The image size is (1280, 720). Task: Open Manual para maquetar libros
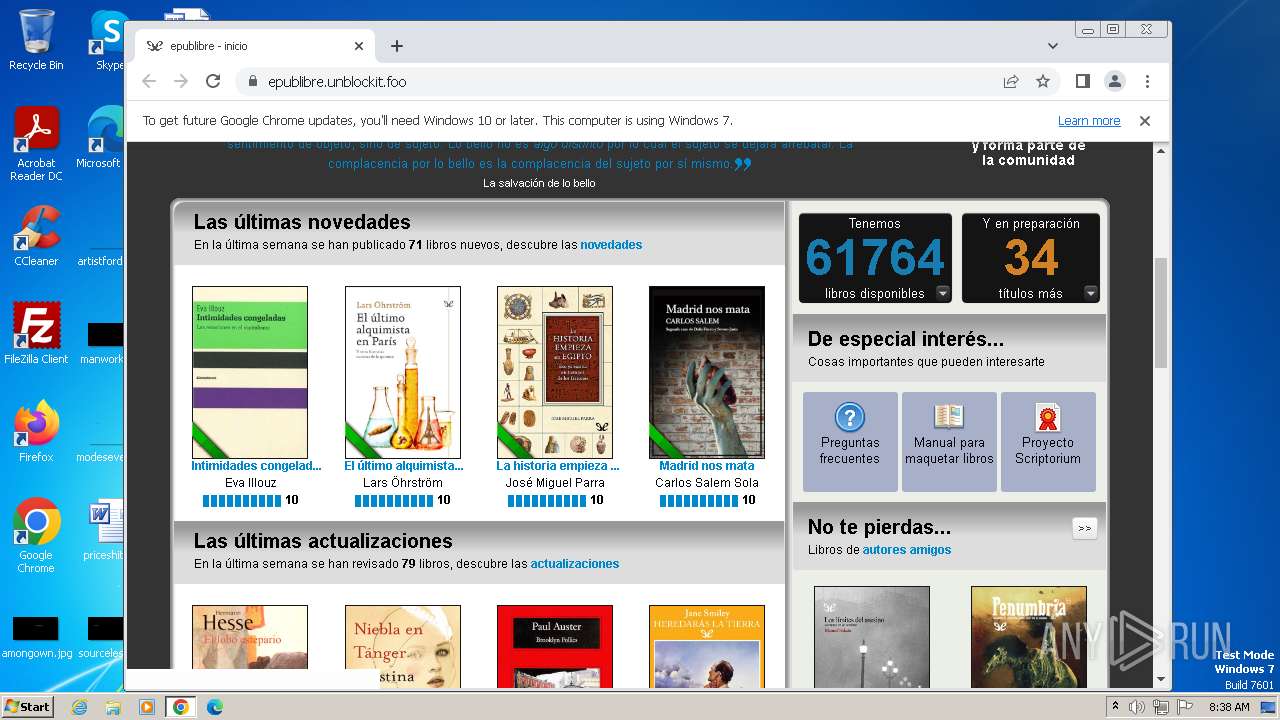(949, 441)
